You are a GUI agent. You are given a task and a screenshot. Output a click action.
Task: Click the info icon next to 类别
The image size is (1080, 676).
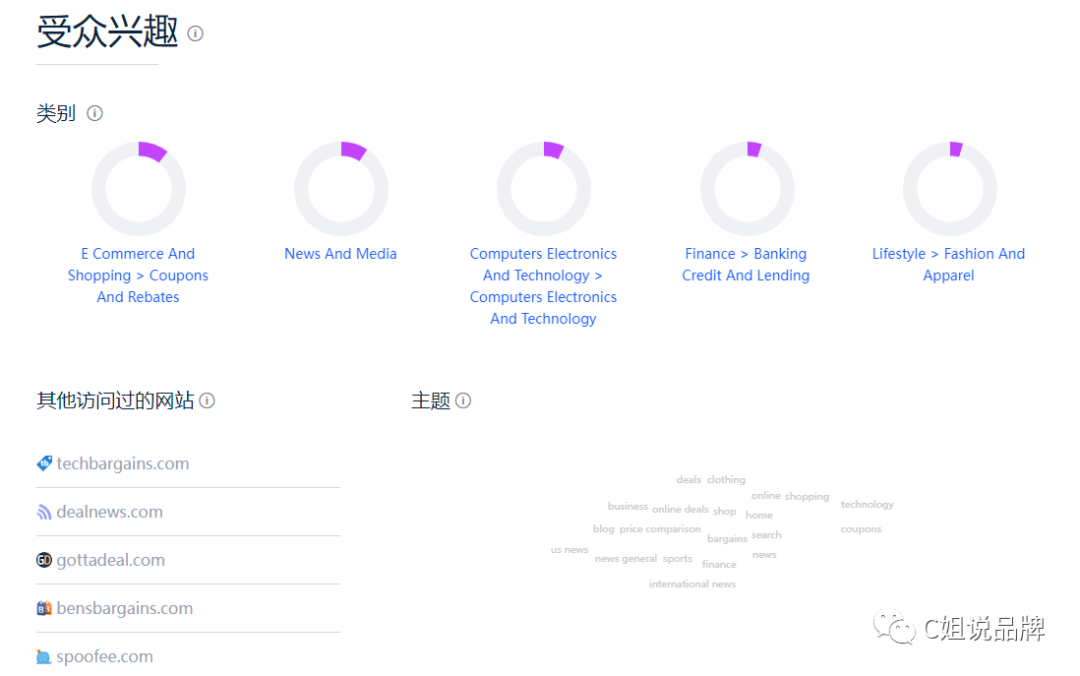tap(95, 113)
